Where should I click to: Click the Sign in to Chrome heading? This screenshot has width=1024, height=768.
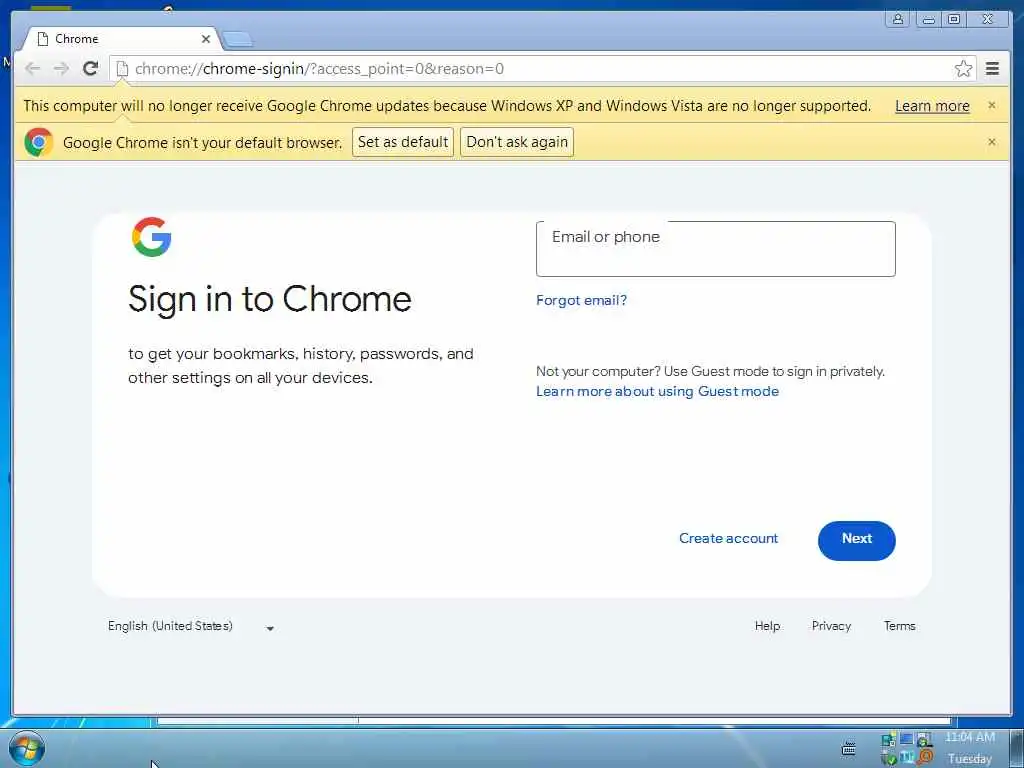(270, 300)
